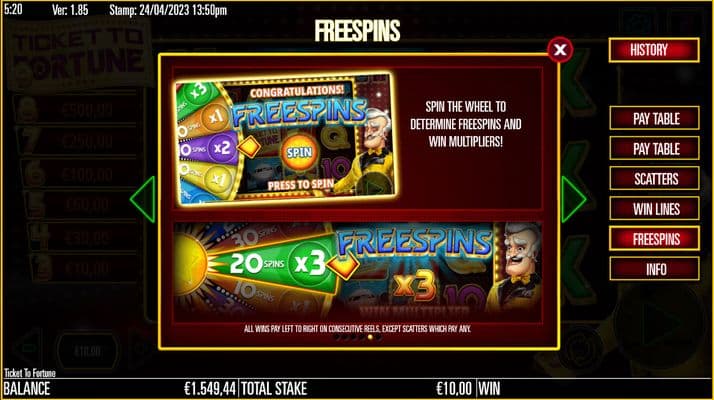Click the BALANCE amount in bottom bar
The width and height of the screenshot is (714, 400).
pyautogui.click(x=209, y=389)
